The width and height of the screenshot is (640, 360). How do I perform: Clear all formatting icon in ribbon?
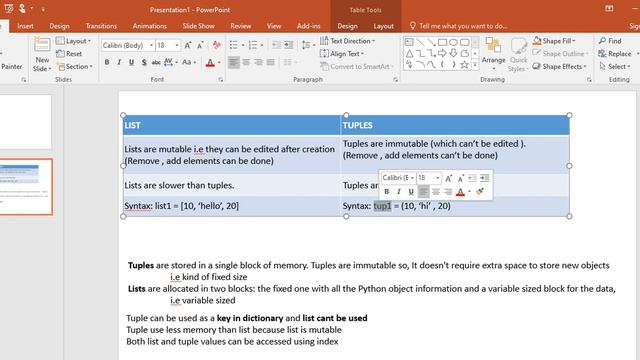[x=216, y=45]
